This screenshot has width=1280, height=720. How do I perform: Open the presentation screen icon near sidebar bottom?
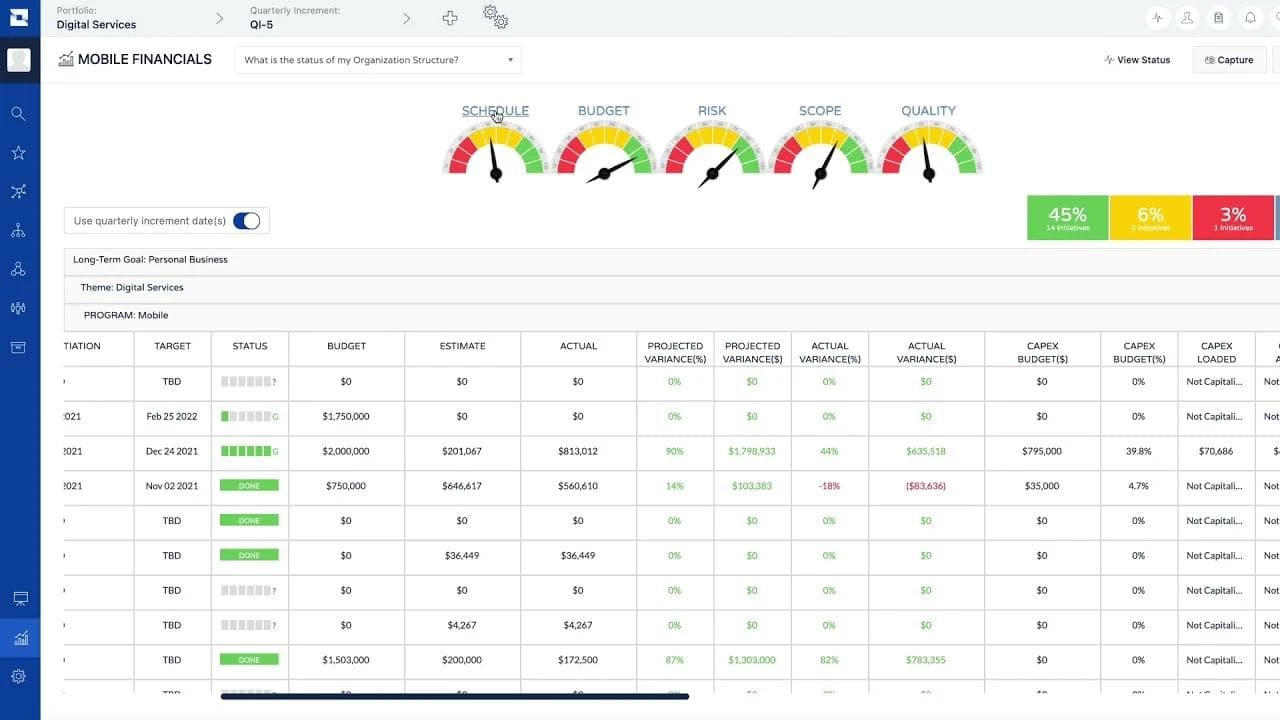click(18, 598)
